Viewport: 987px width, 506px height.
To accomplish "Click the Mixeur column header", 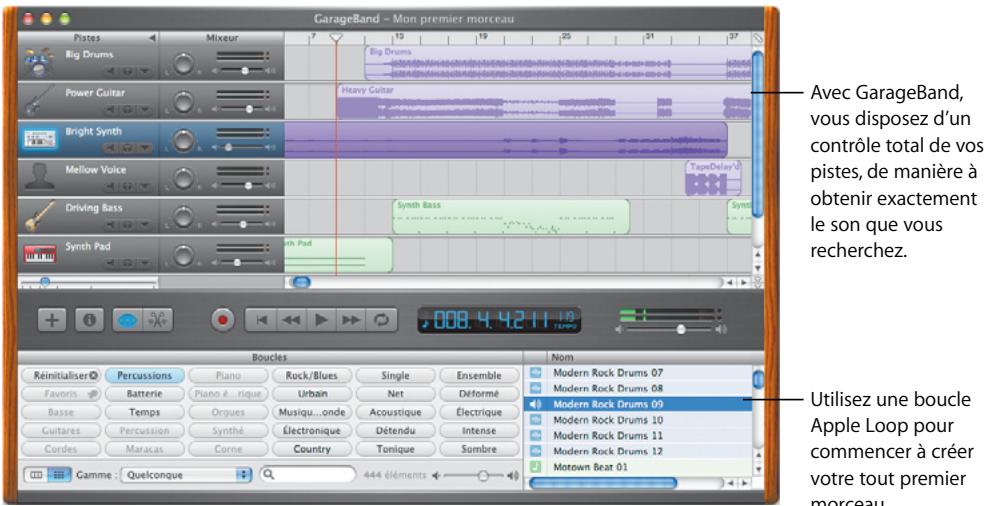I will click(222, 38).
